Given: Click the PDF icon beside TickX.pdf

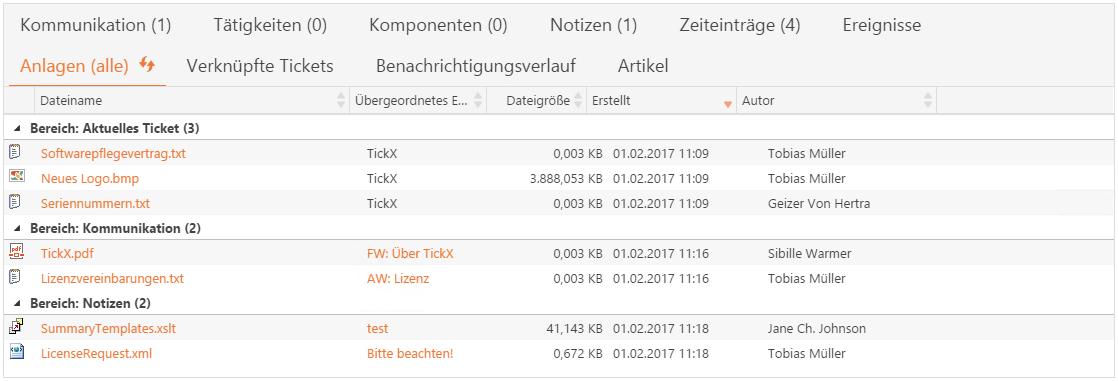Looking at the screenshot, I should click(x=15, y=252).
